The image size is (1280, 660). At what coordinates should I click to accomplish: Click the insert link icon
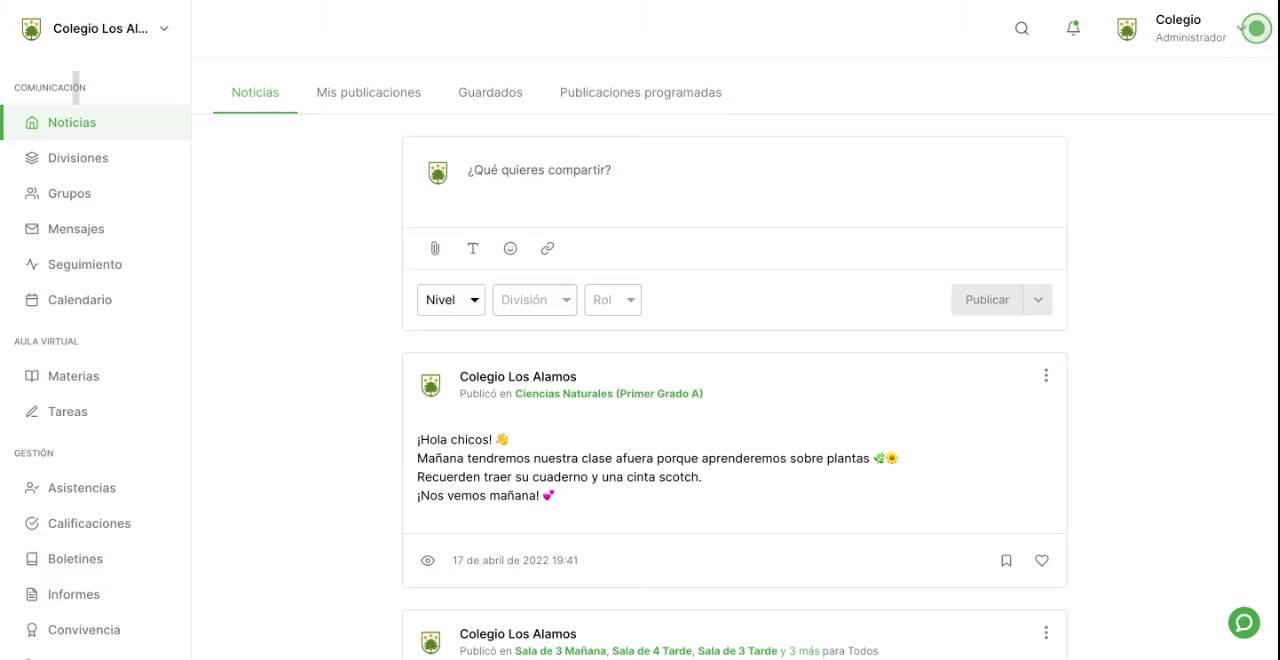(547, 248)
